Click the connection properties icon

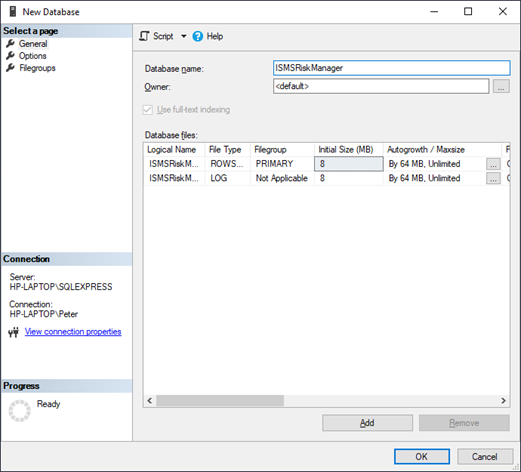click(14, 332)
